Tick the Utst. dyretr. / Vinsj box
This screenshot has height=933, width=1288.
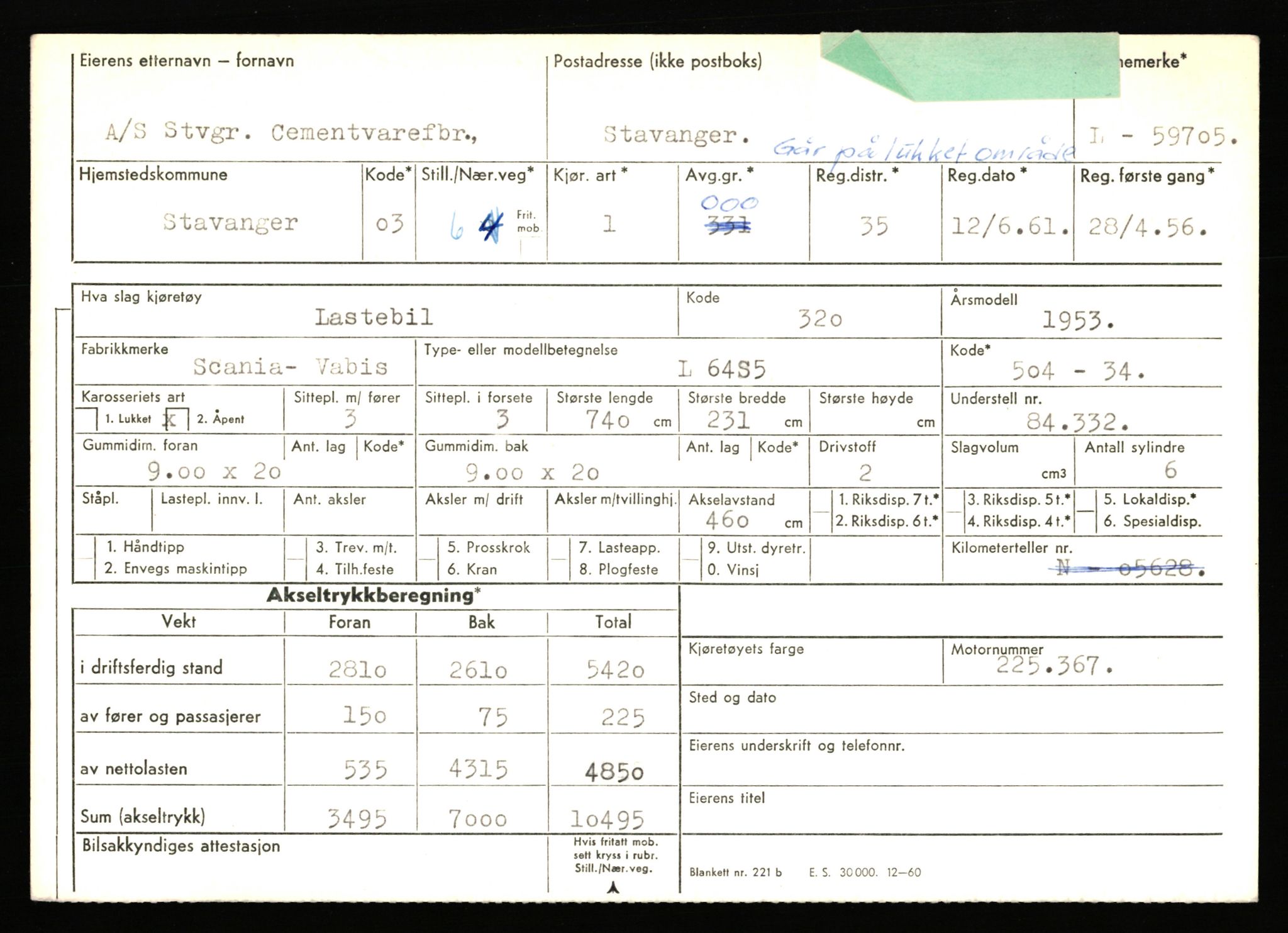click(691, 559)
